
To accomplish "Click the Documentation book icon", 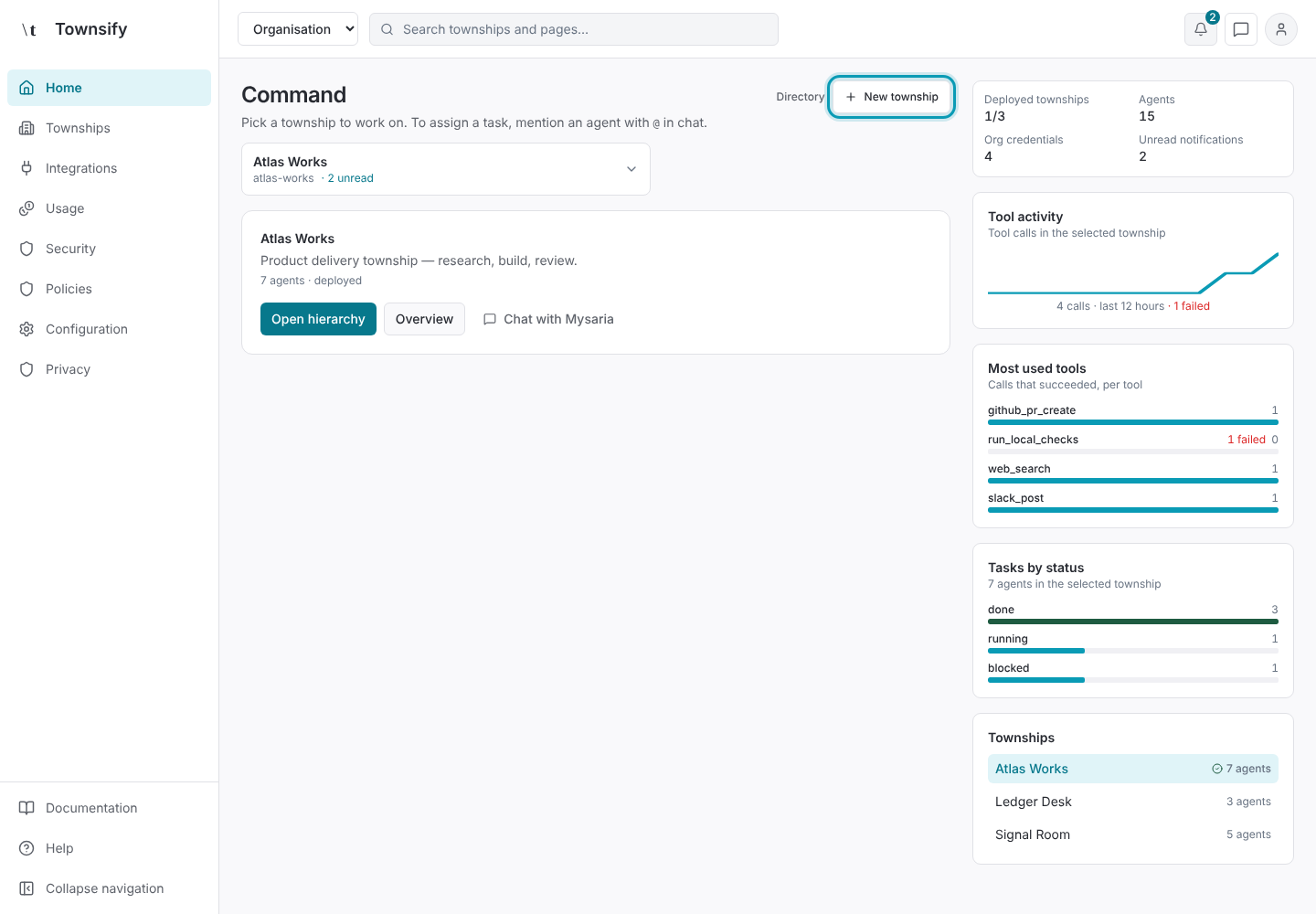I will [27, 808].
